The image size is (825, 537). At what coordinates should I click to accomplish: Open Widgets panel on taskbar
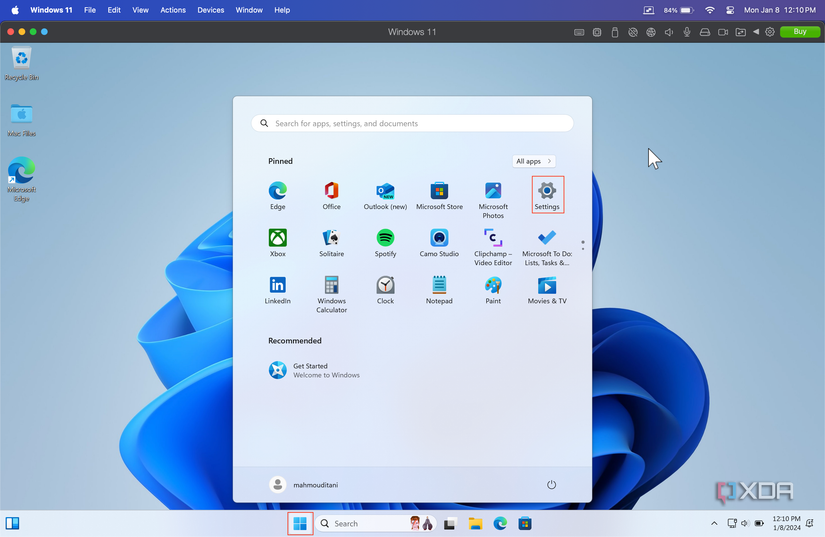click(13, 523)
